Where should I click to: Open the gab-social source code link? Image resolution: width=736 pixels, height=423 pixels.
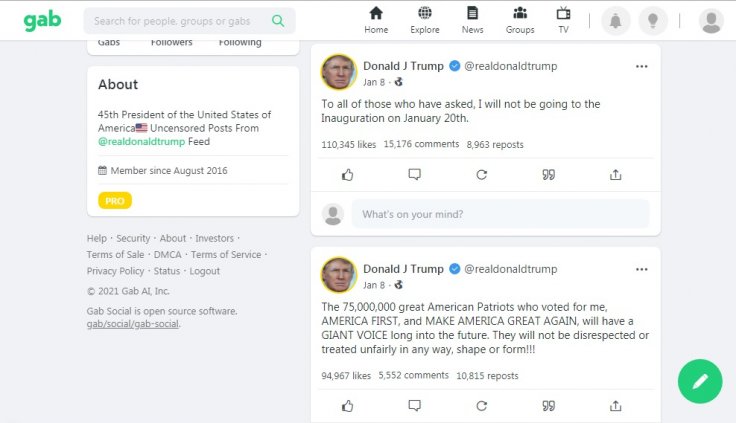[133, 324]
